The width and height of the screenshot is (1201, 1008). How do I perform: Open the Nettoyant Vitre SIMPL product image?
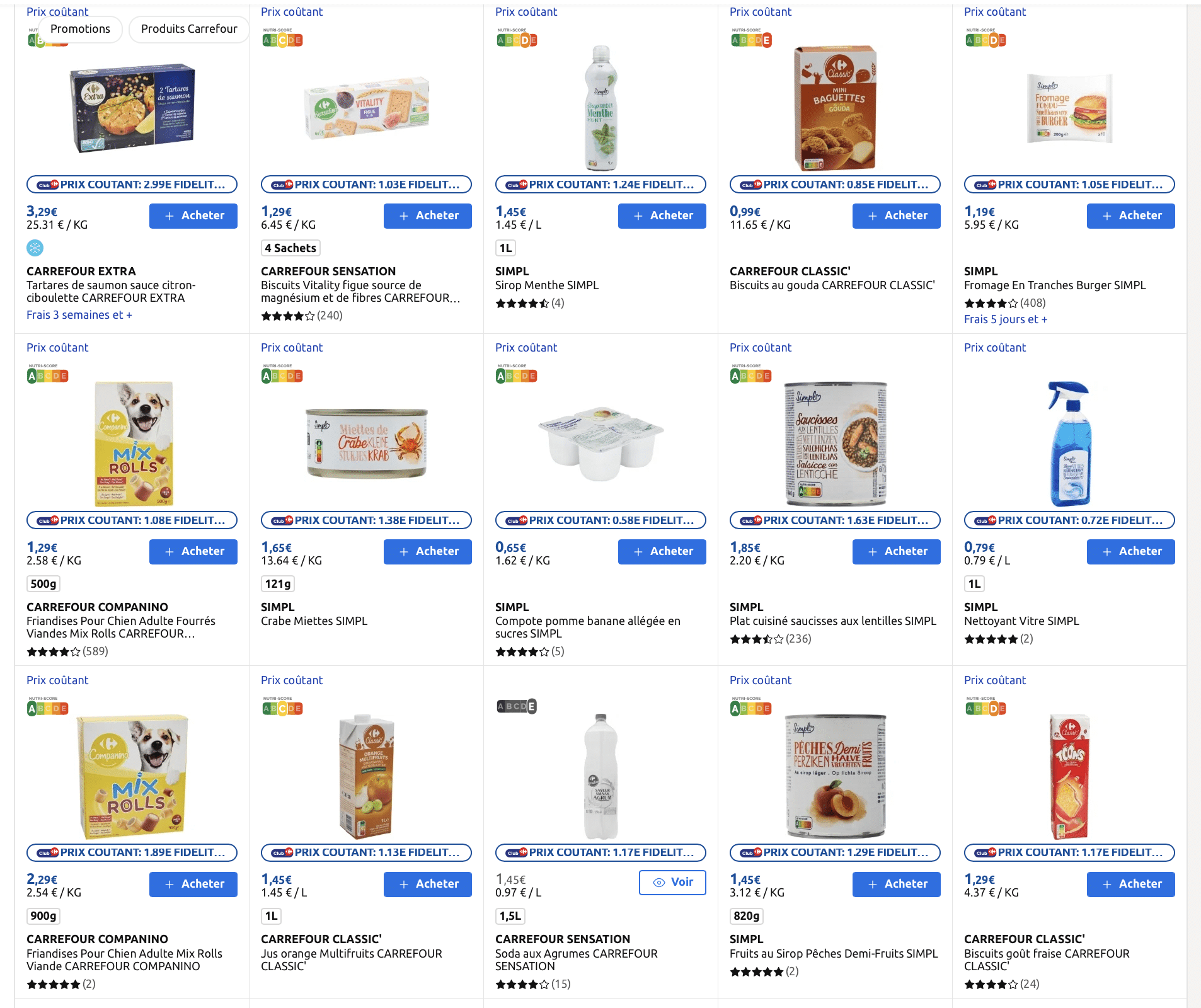pos(1069,443)
